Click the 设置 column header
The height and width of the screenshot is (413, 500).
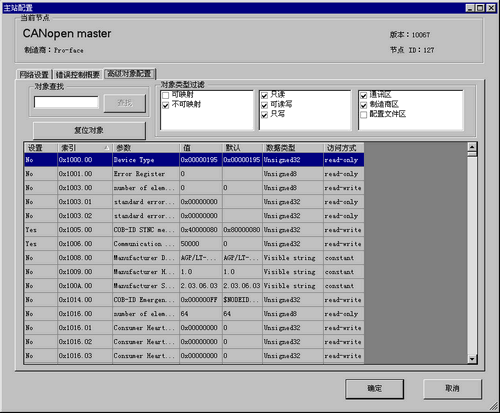[x=41, y=148]
